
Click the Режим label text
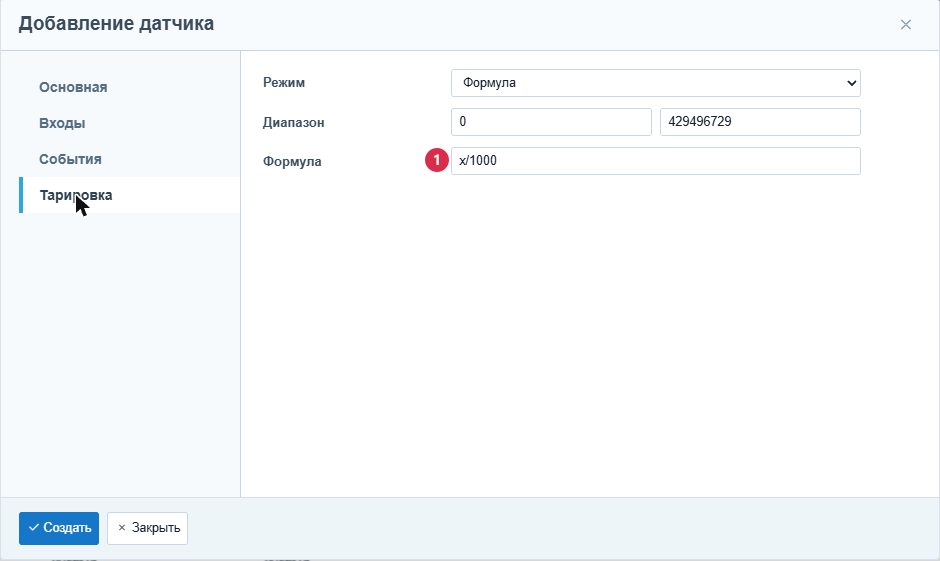click(x=284, y=83)
